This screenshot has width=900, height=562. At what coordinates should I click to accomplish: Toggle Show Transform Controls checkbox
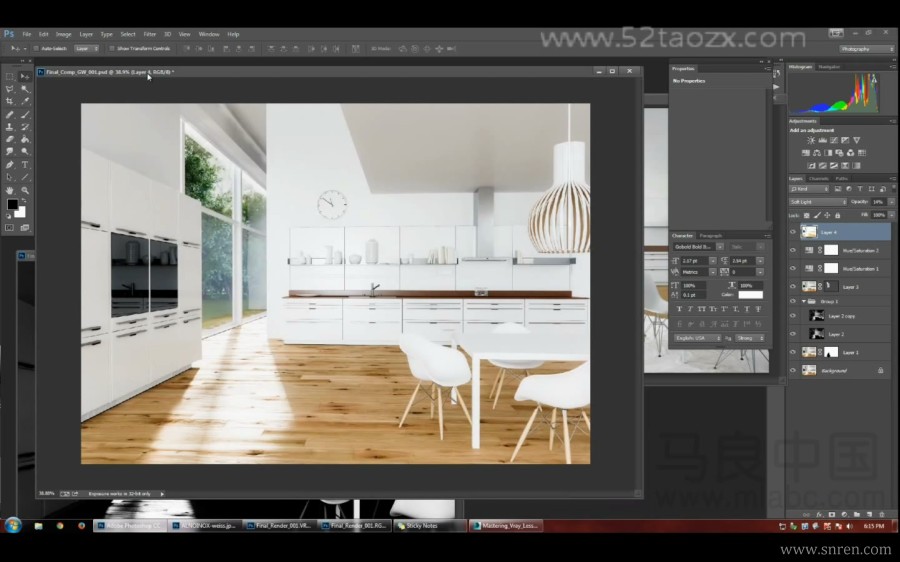(111, 49)
